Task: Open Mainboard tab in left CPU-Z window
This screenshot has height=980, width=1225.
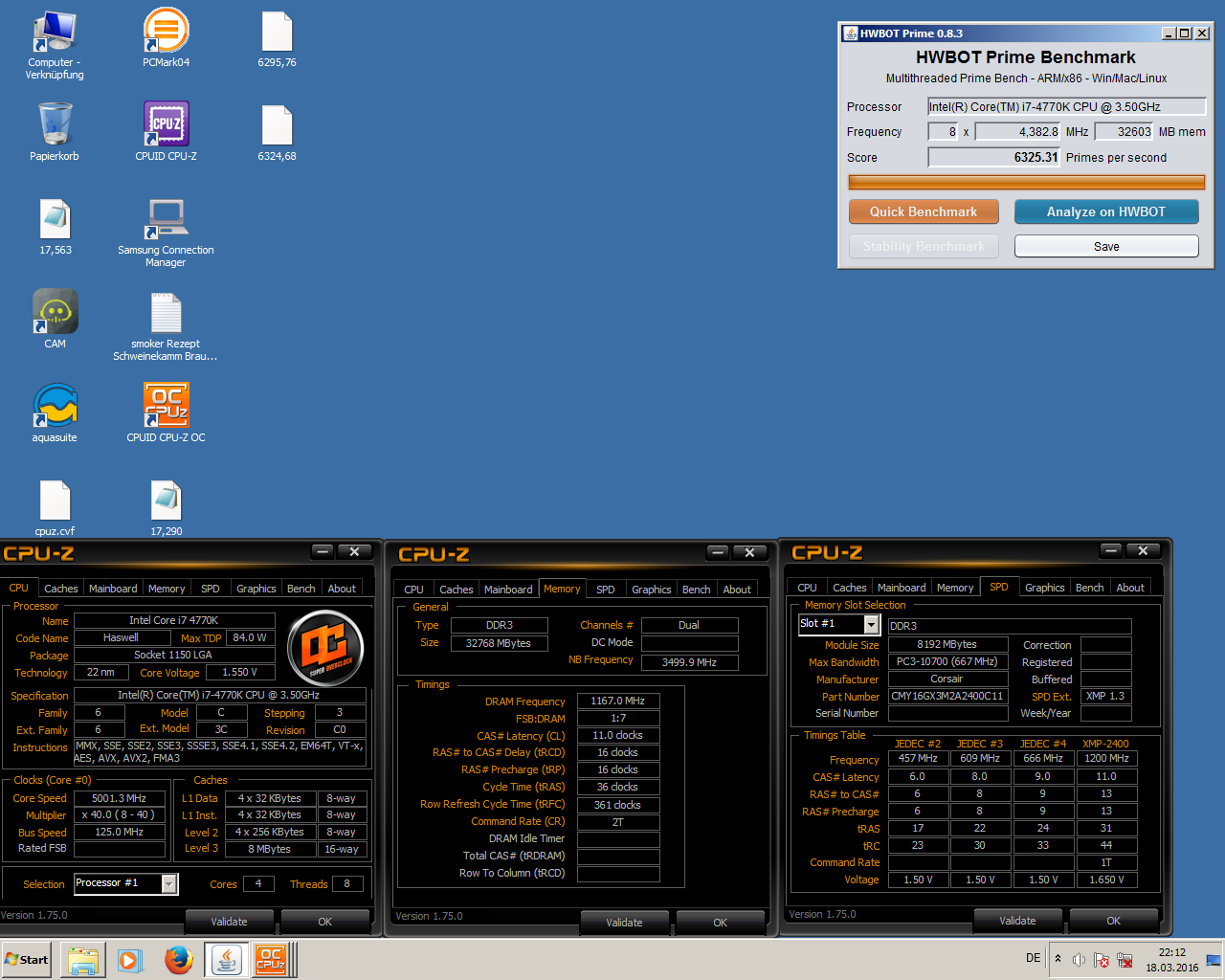Action: (113, 589)
